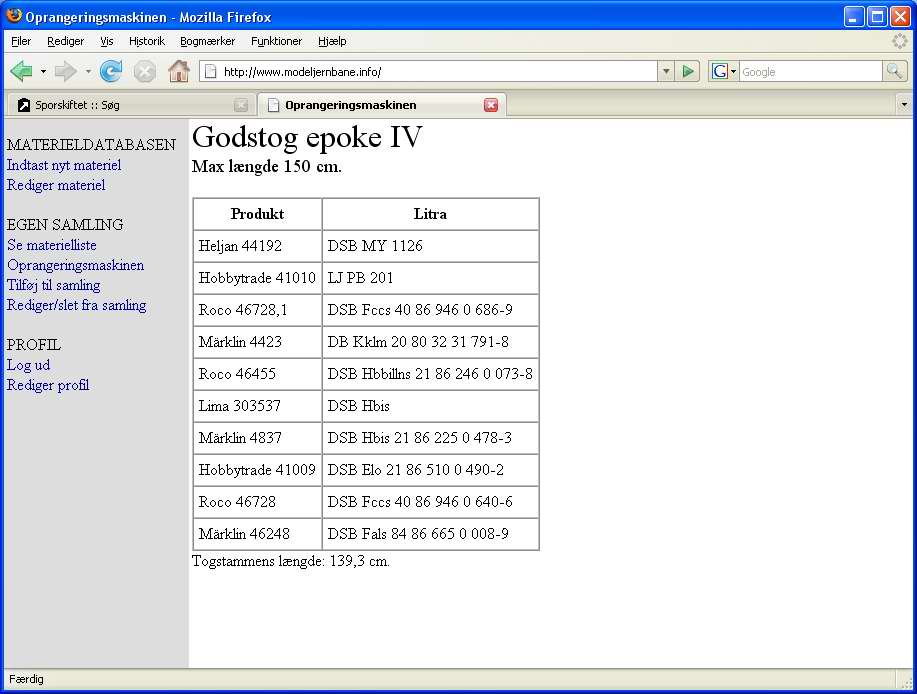This screenshot has width=917, height=694.
Task: Select the Märklin 46248 cell
Action: pyautogui.click(x=257, y=534)
